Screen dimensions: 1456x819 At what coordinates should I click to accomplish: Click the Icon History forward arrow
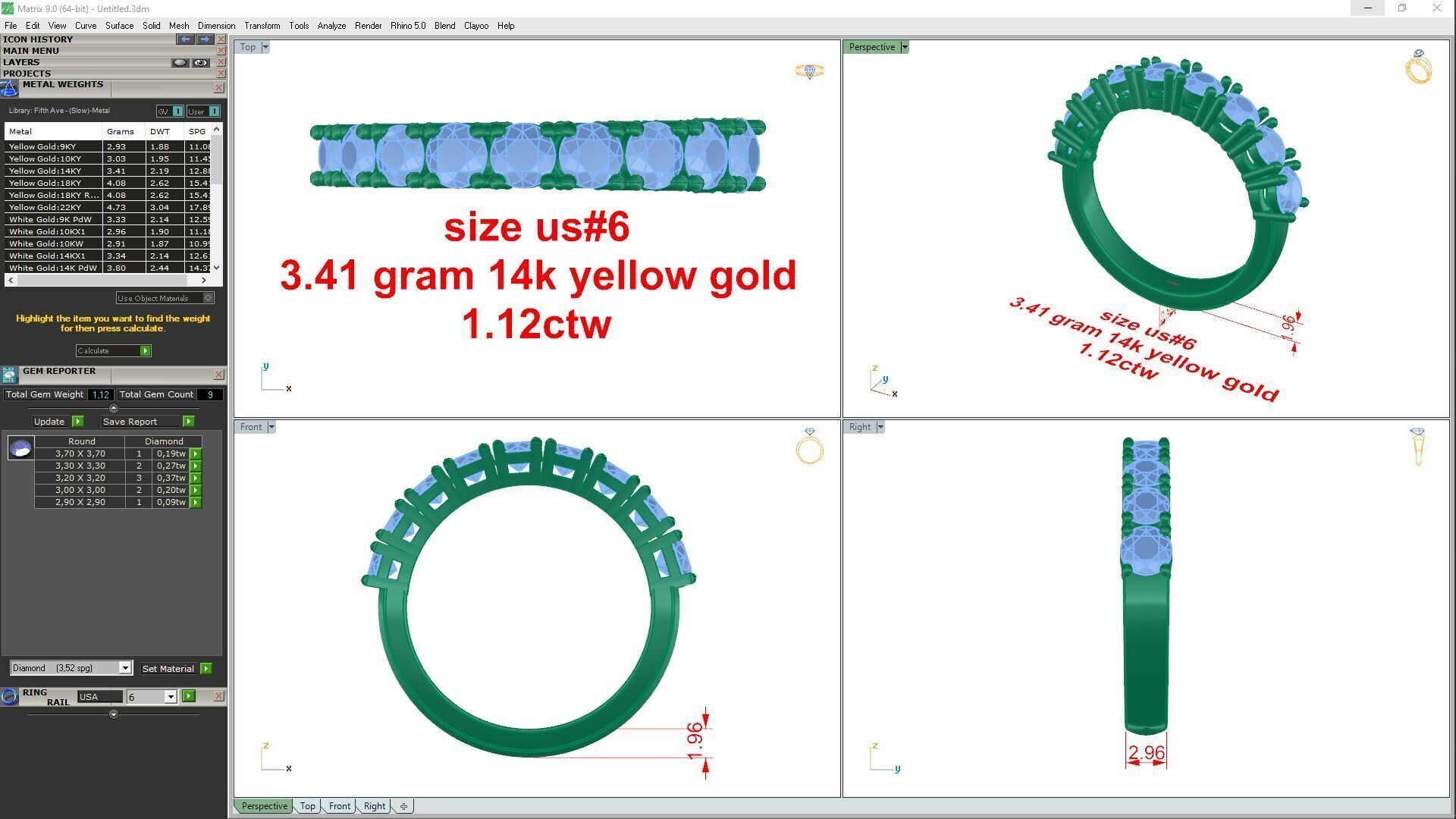pyautogui.click(x=205, y=39)
